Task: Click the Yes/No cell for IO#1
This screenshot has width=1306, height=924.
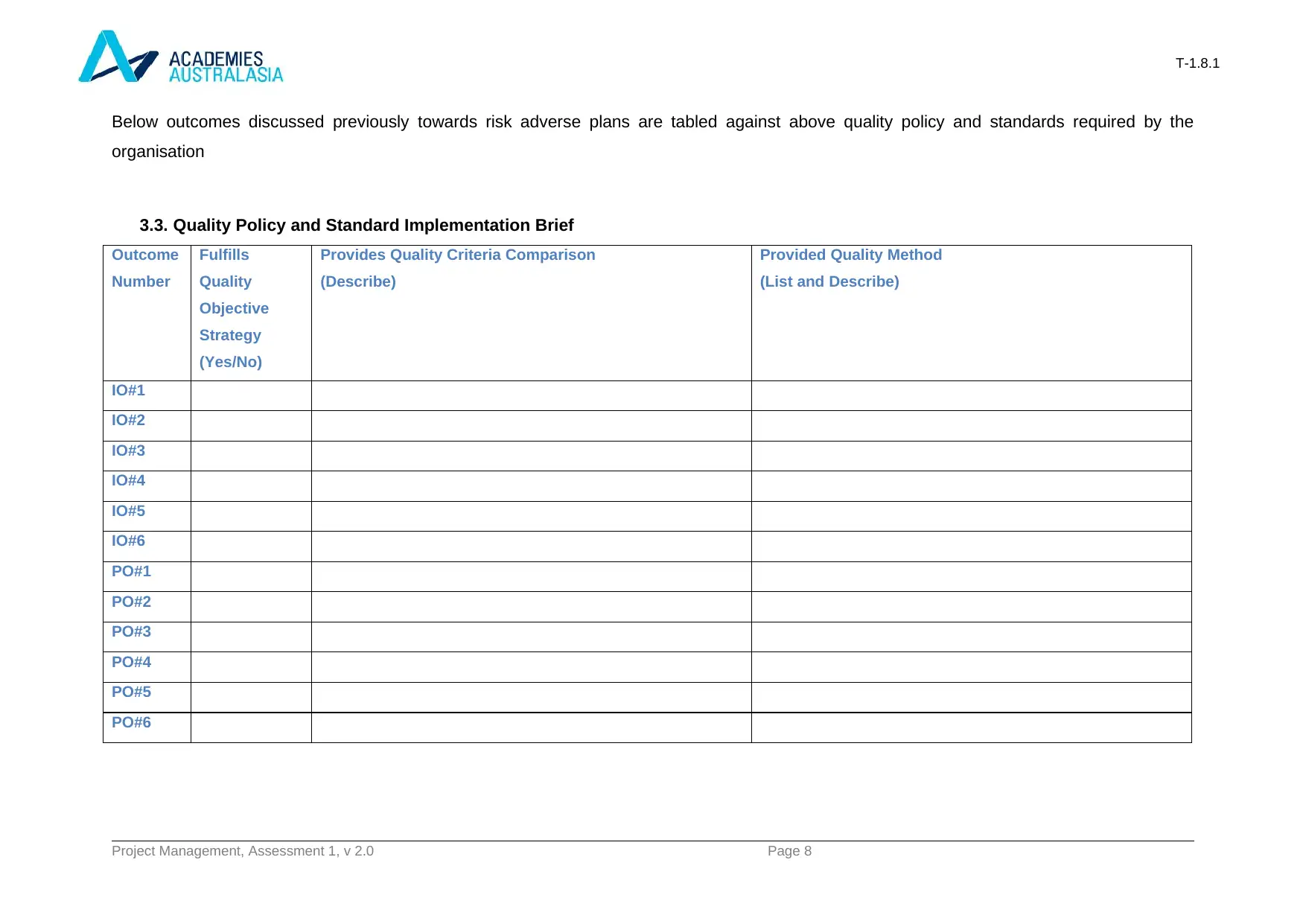Action: tap(251, 395)
